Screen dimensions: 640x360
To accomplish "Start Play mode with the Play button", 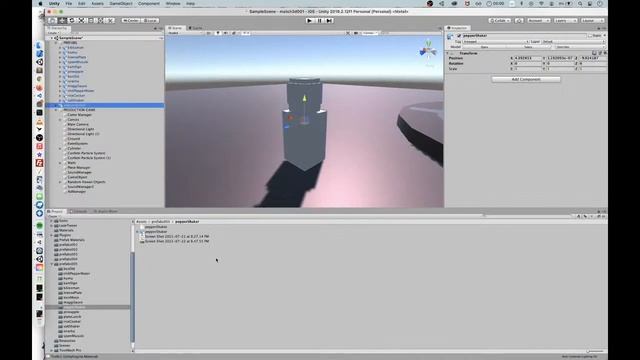I will tap(310, 20).
